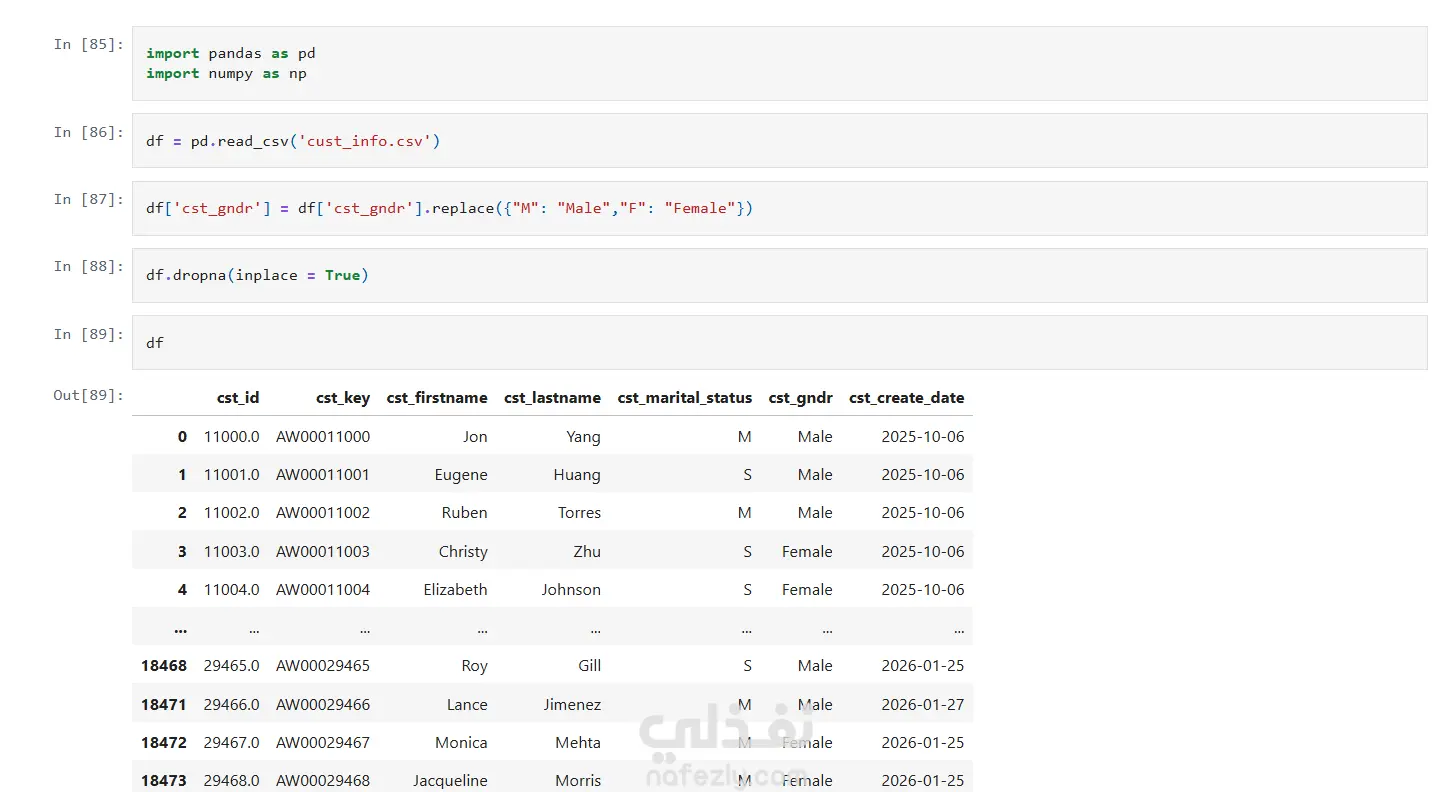Click the cst_create_date column header
Viewport: 1453px width, 792px height.
pyautogui.click(x=907, y=397)
